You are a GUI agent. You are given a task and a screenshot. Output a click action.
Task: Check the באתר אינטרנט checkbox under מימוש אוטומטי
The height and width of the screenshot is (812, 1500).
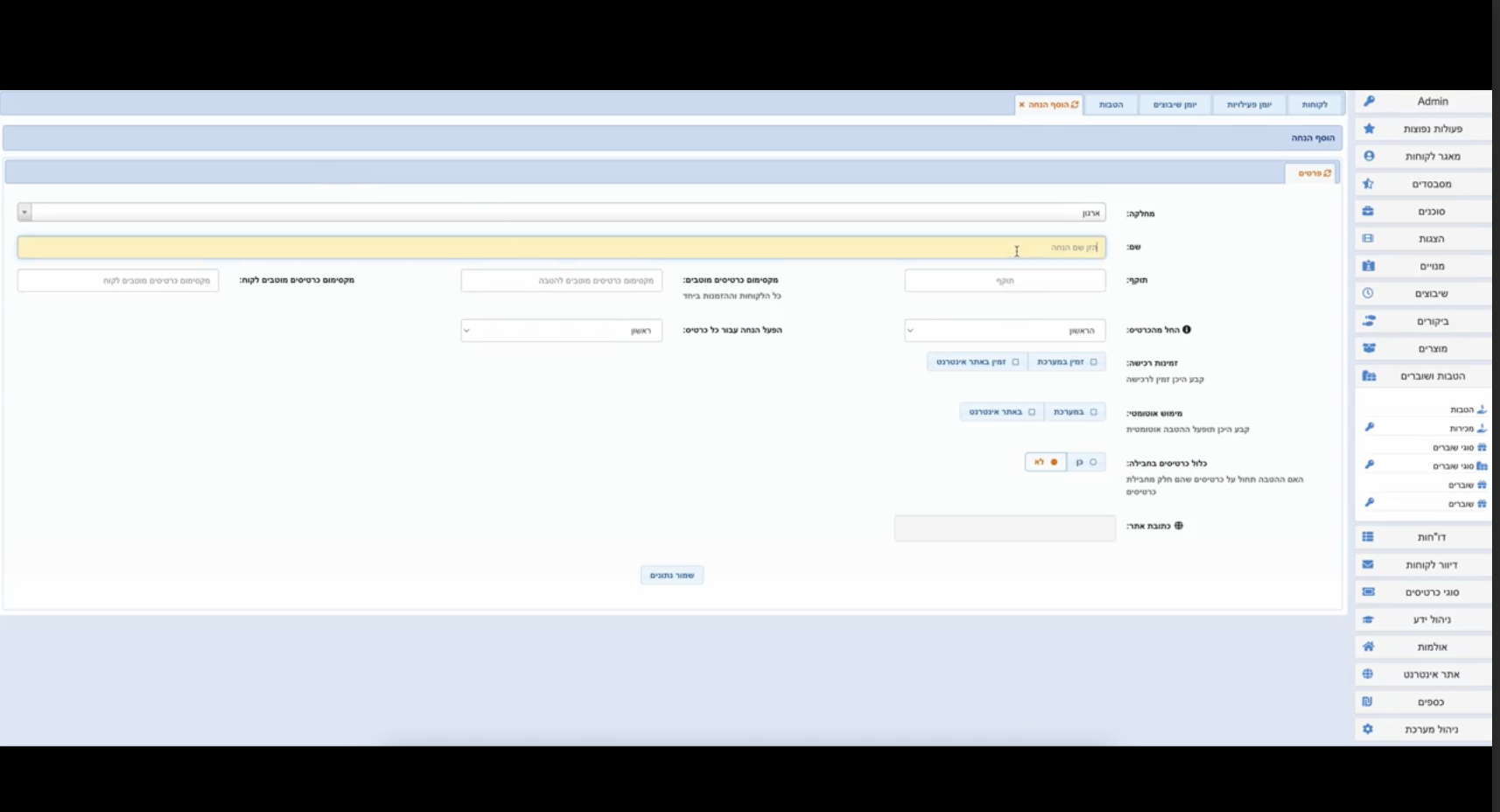(1032, 411)
